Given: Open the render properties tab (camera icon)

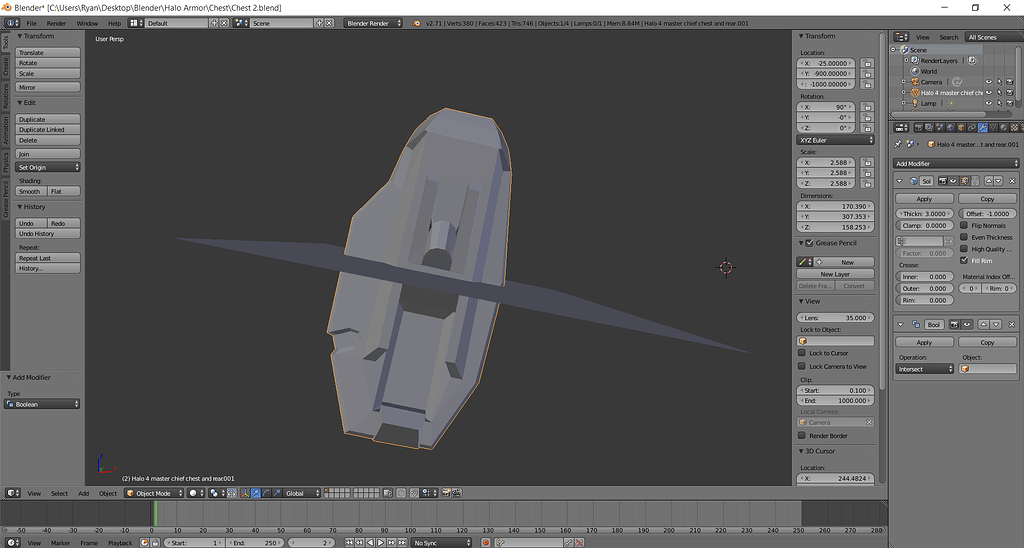Looking at the screenshot, I should click(918, 127).
